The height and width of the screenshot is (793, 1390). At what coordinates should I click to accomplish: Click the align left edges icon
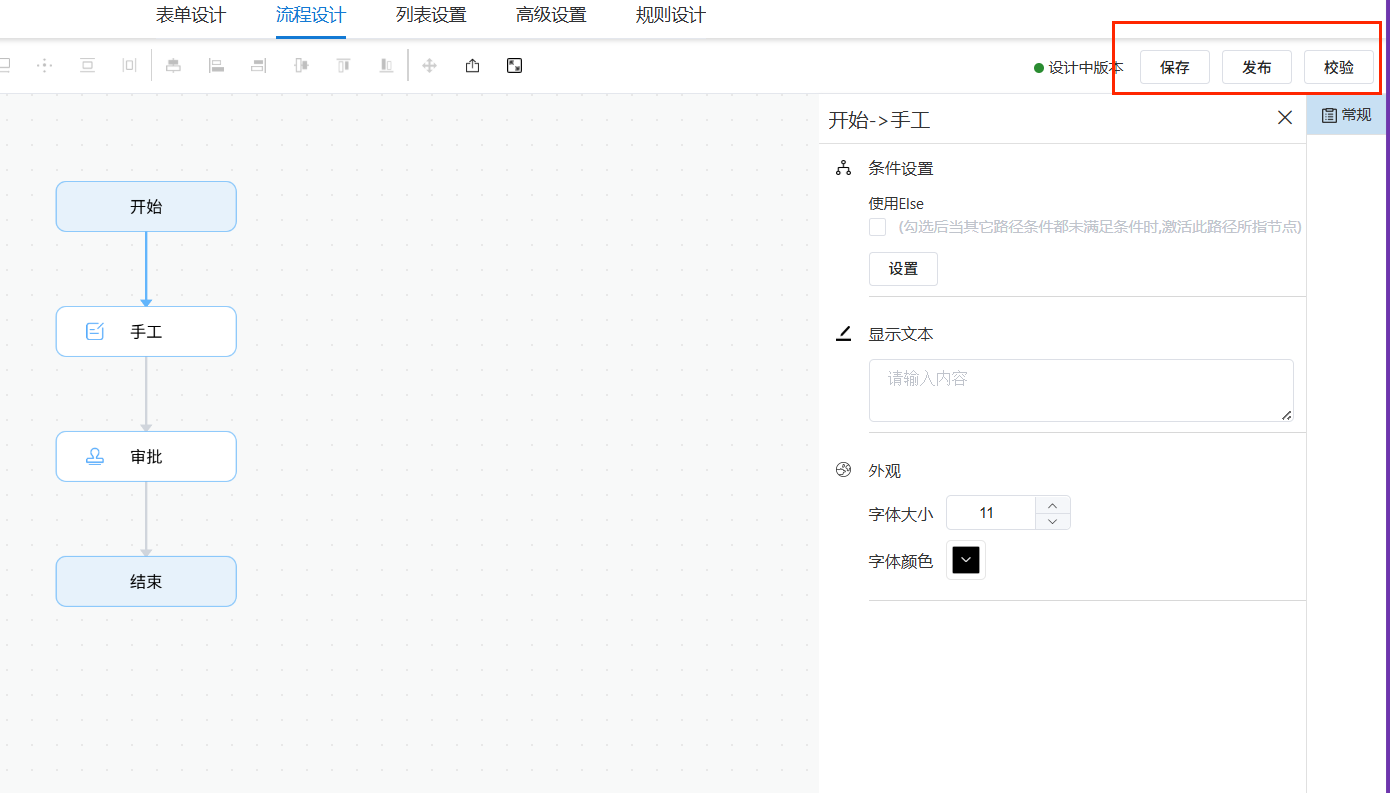point(216,66)
